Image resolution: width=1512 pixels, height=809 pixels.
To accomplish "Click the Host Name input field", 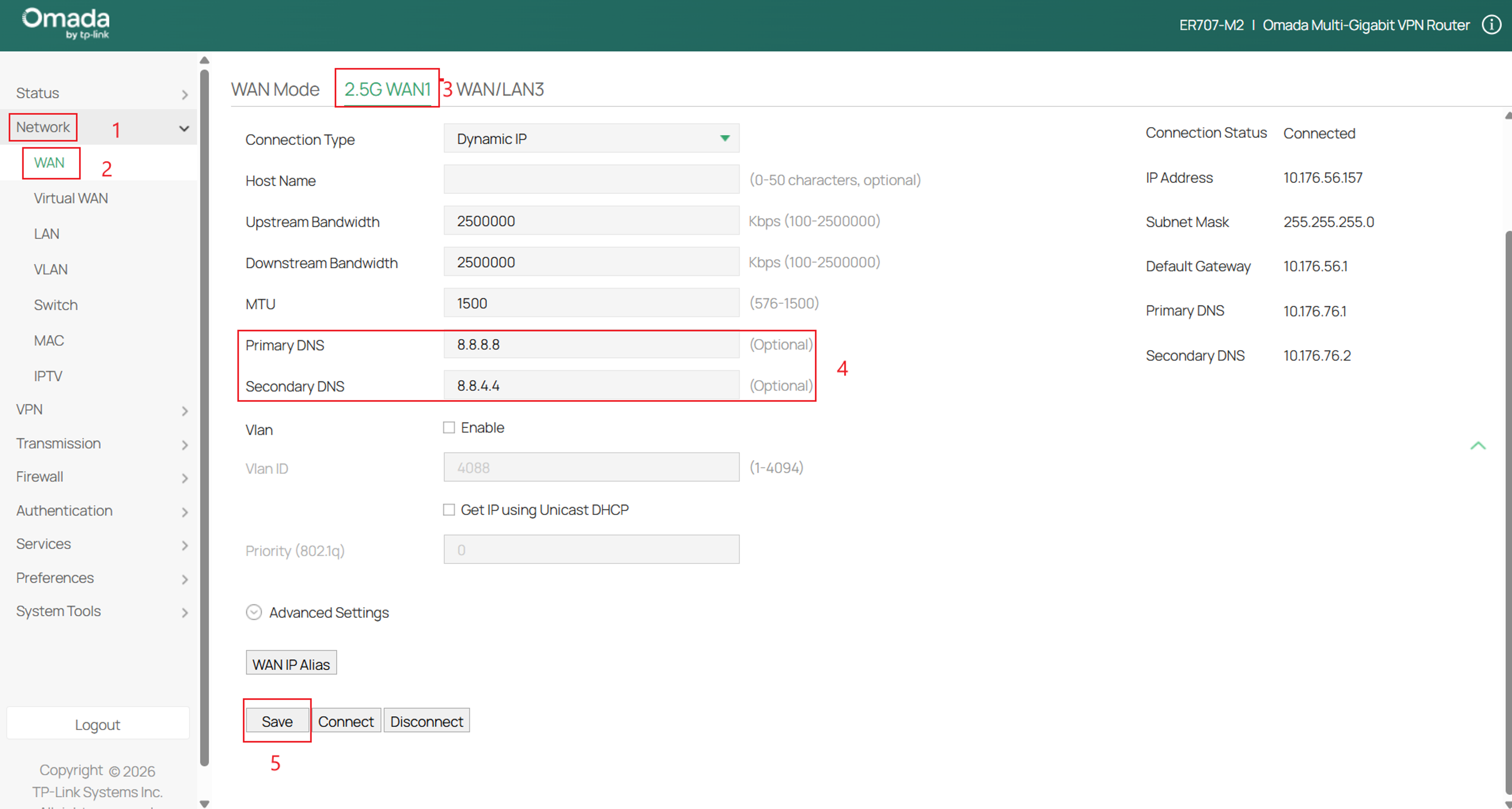I will coord(591,180).
